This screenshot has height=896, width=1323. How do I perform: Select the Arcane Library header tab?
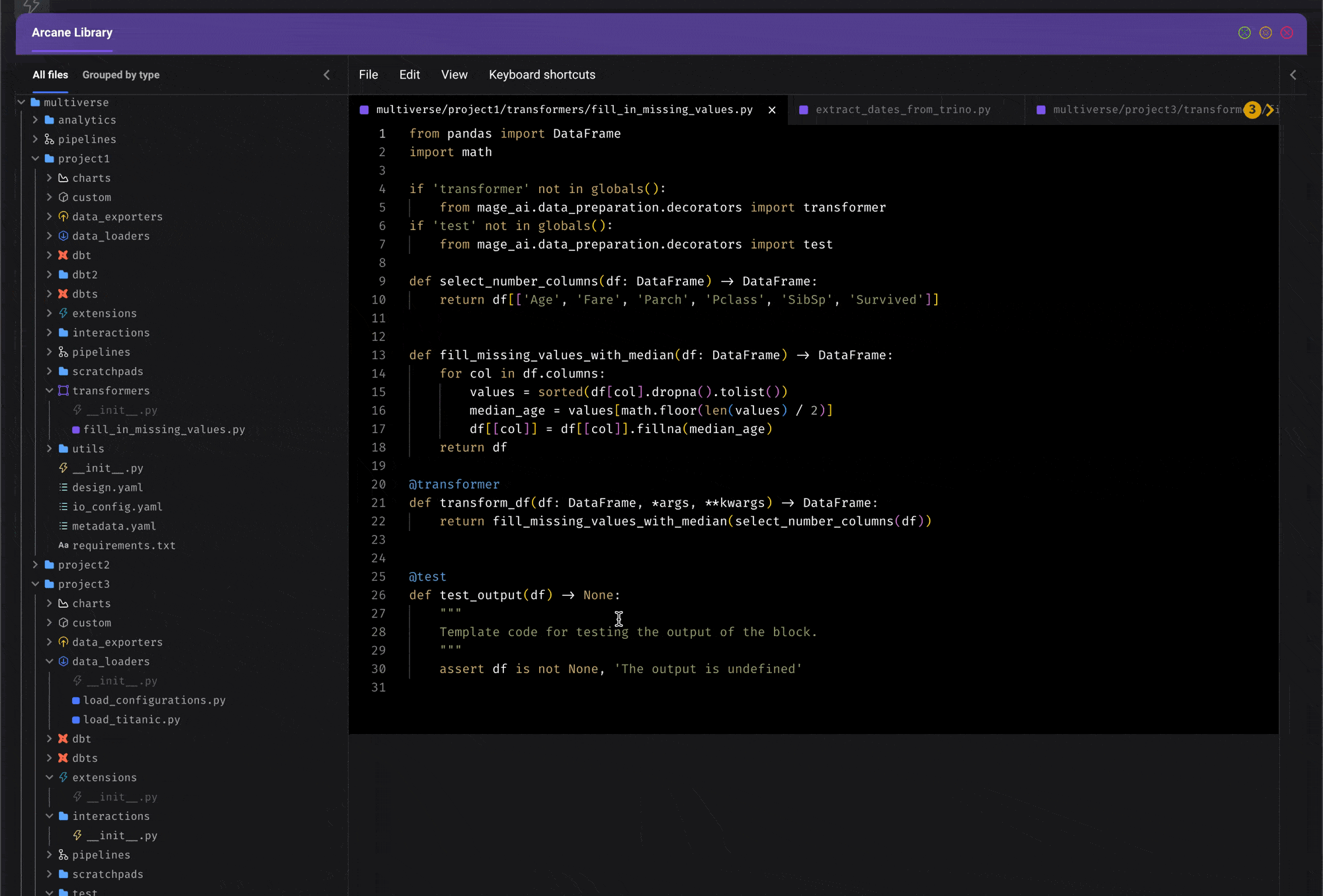coord(72,32)
